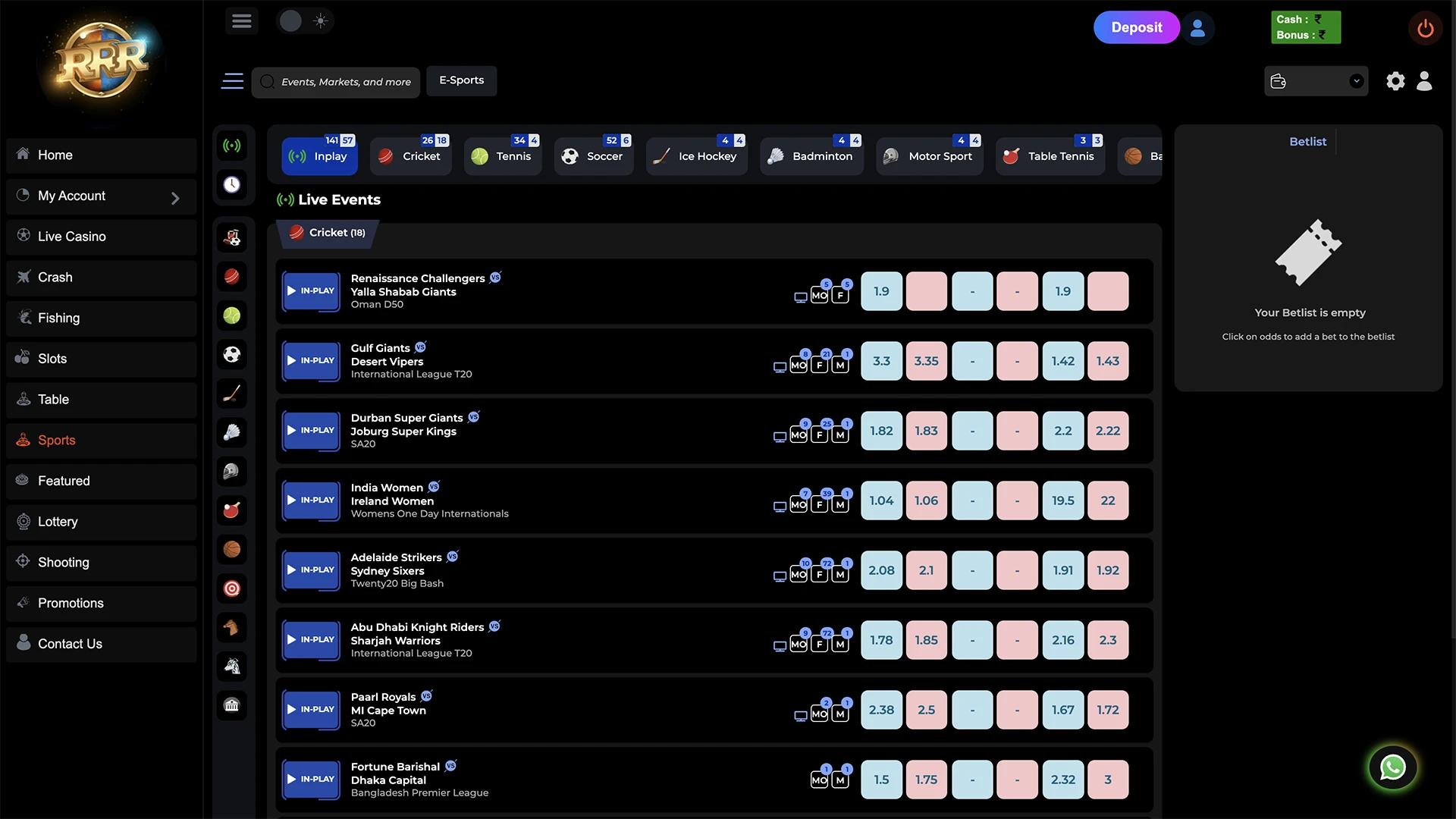This screenshot has height=819, width=1456.
Task: Open the E-Sports button
Action: pyautogui.click(x=461, y=80)
